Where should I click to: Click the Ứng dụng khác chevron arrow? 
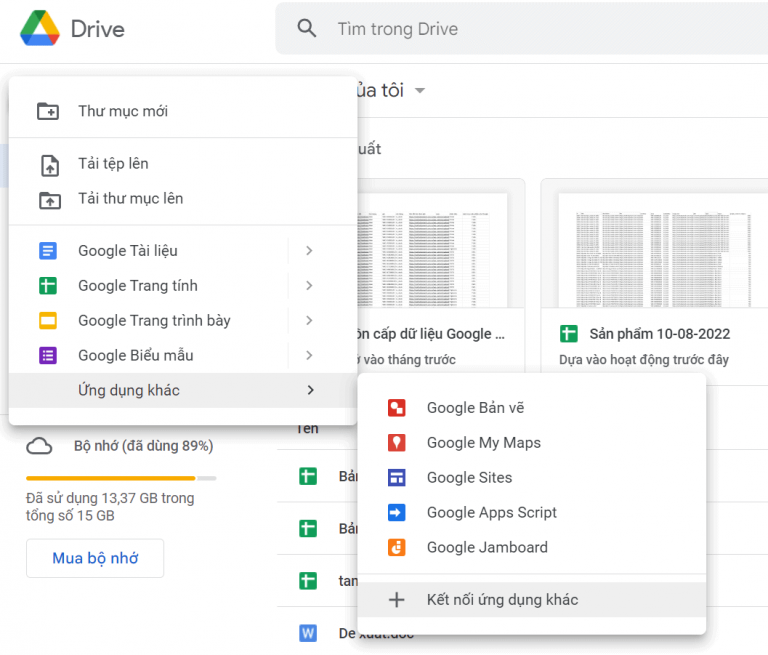(310, 390)
